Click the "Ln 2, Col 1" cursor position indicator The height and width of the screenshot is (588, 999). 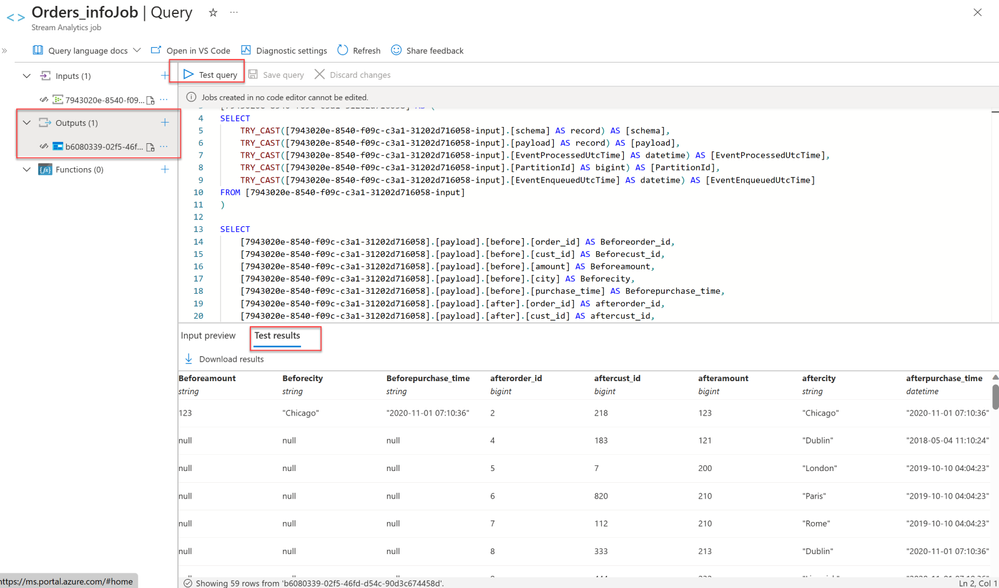click(978, 583)
